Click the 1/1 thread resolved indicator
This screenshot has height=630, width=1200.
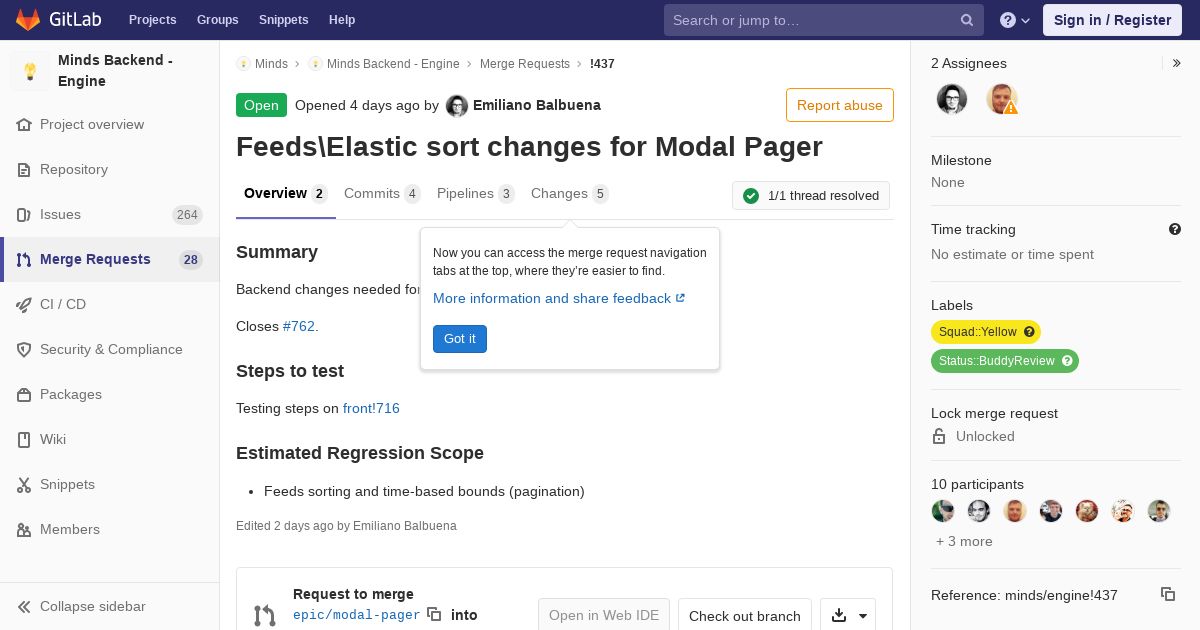(x=811, y=196)
